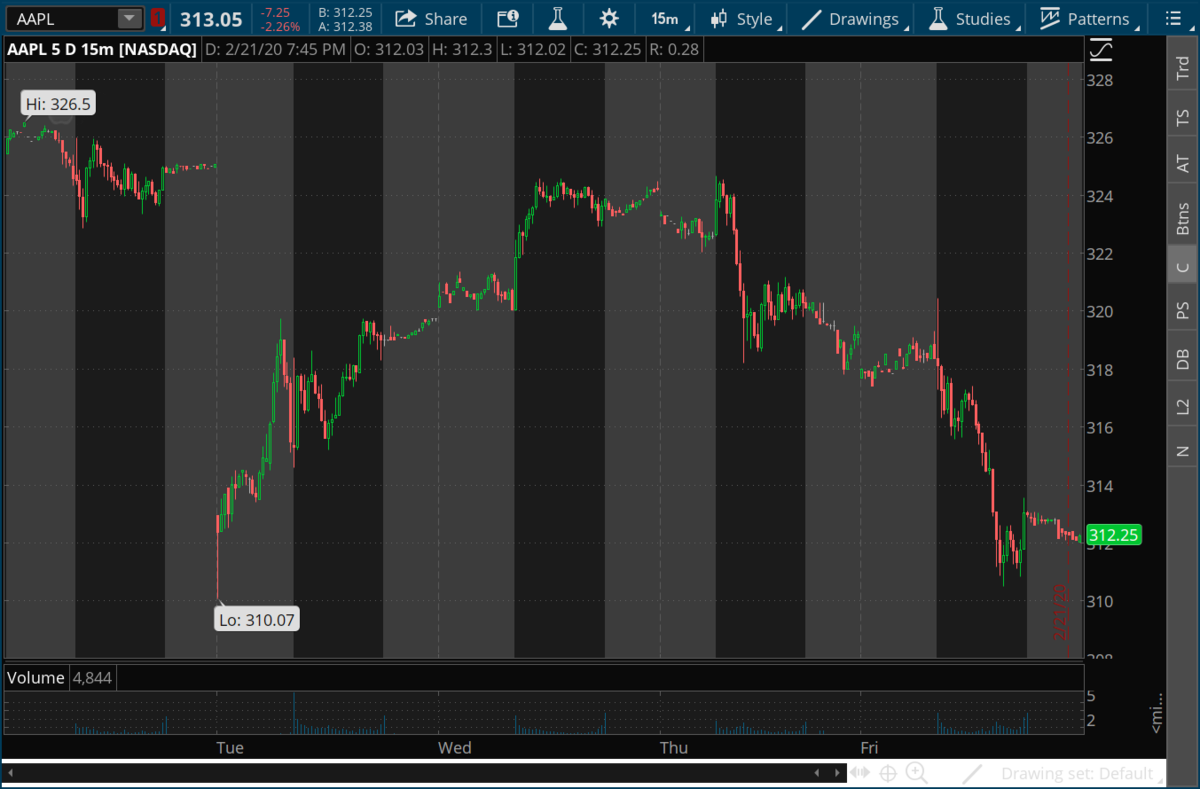Open the news/alert panel icon
This screenshot has width=1200, height=789.
pyautogui.click(x=508, y=19)
